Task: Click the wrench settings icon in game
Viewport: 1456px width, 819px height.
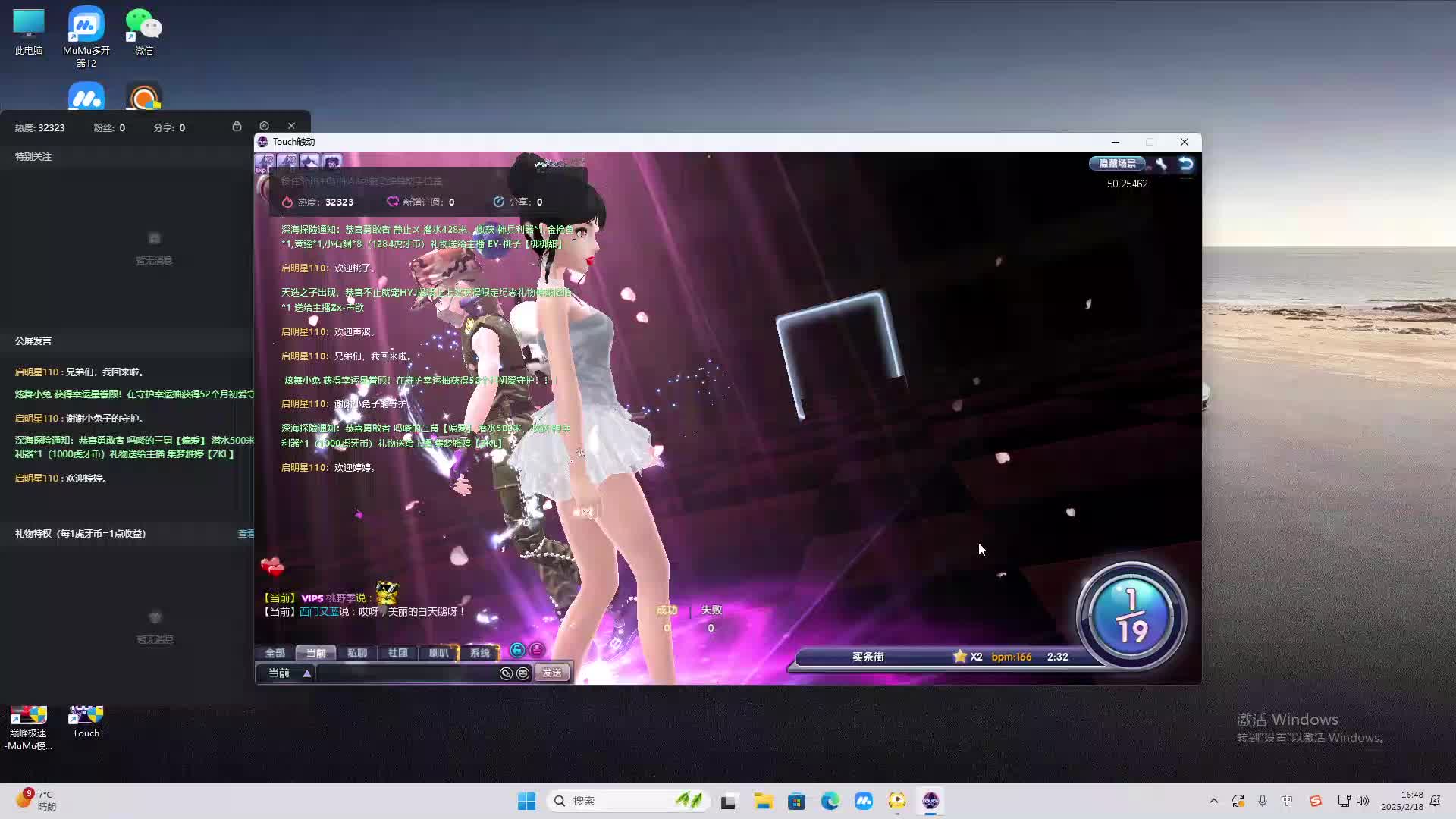Action: click(x=1161, y=164)
